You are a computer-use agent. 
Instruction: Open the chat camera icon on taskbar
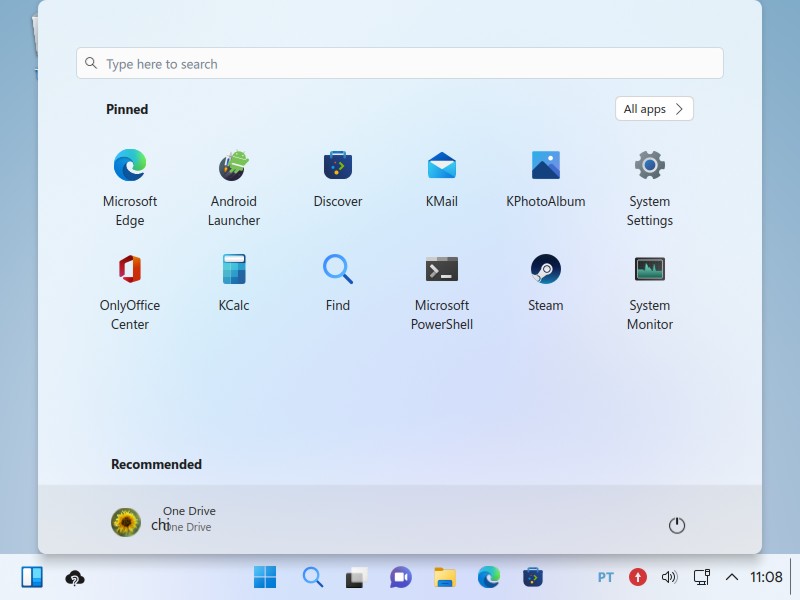[401, 578]
